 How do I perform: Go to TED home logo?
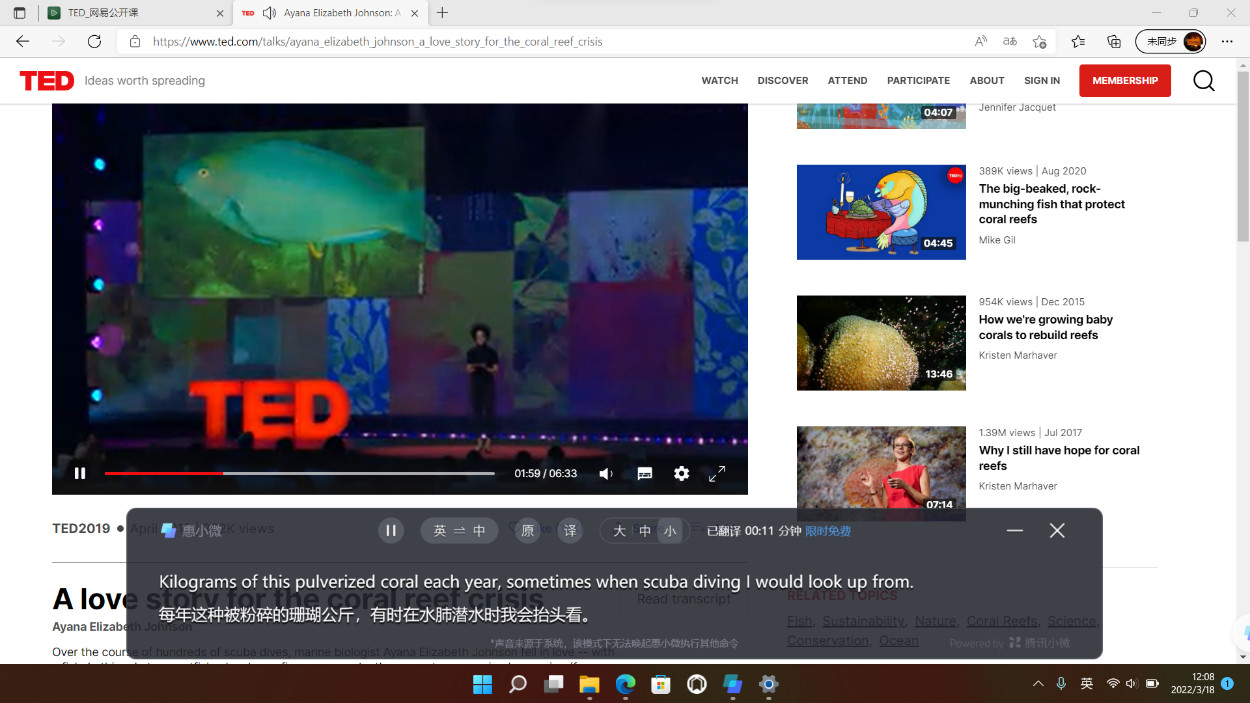[x=47, y=81]
